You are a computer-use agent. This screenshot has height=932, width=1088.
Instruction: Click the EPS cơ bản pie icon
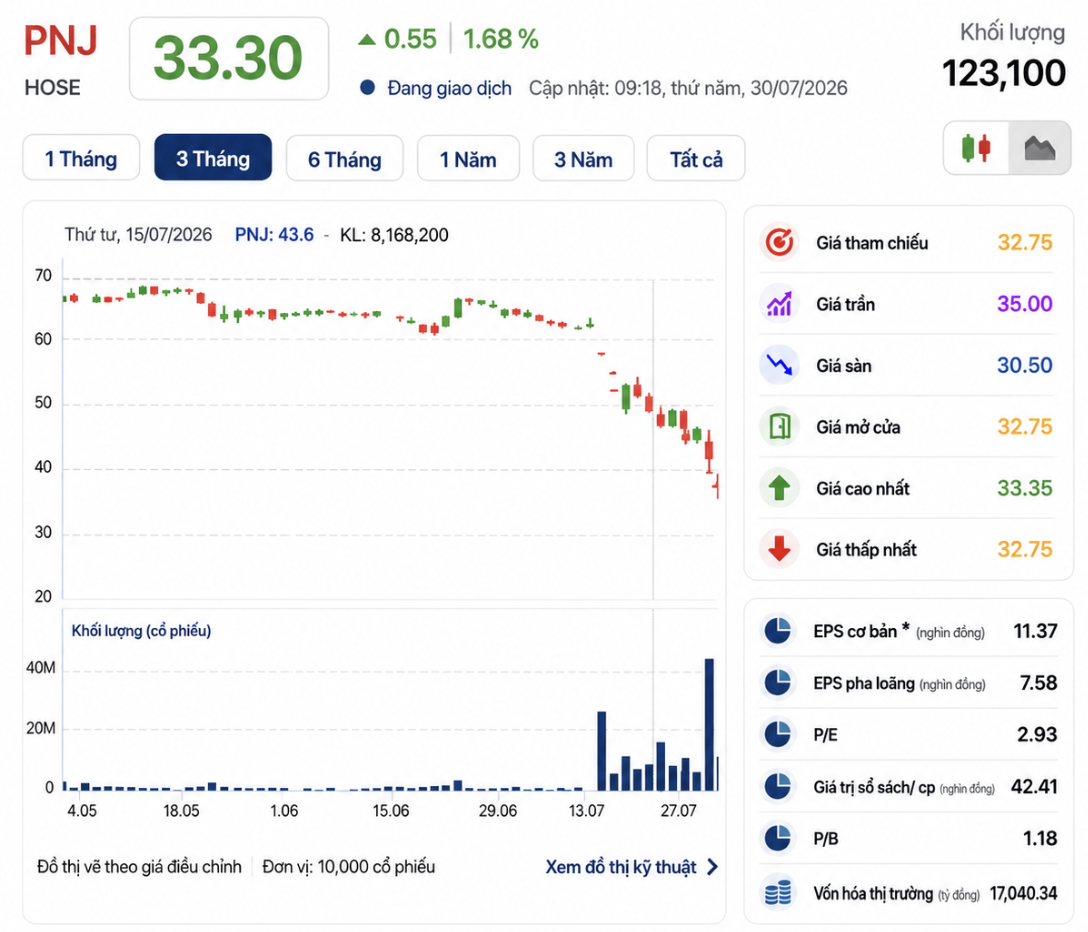pyautogui.click(x=778, y=631)
